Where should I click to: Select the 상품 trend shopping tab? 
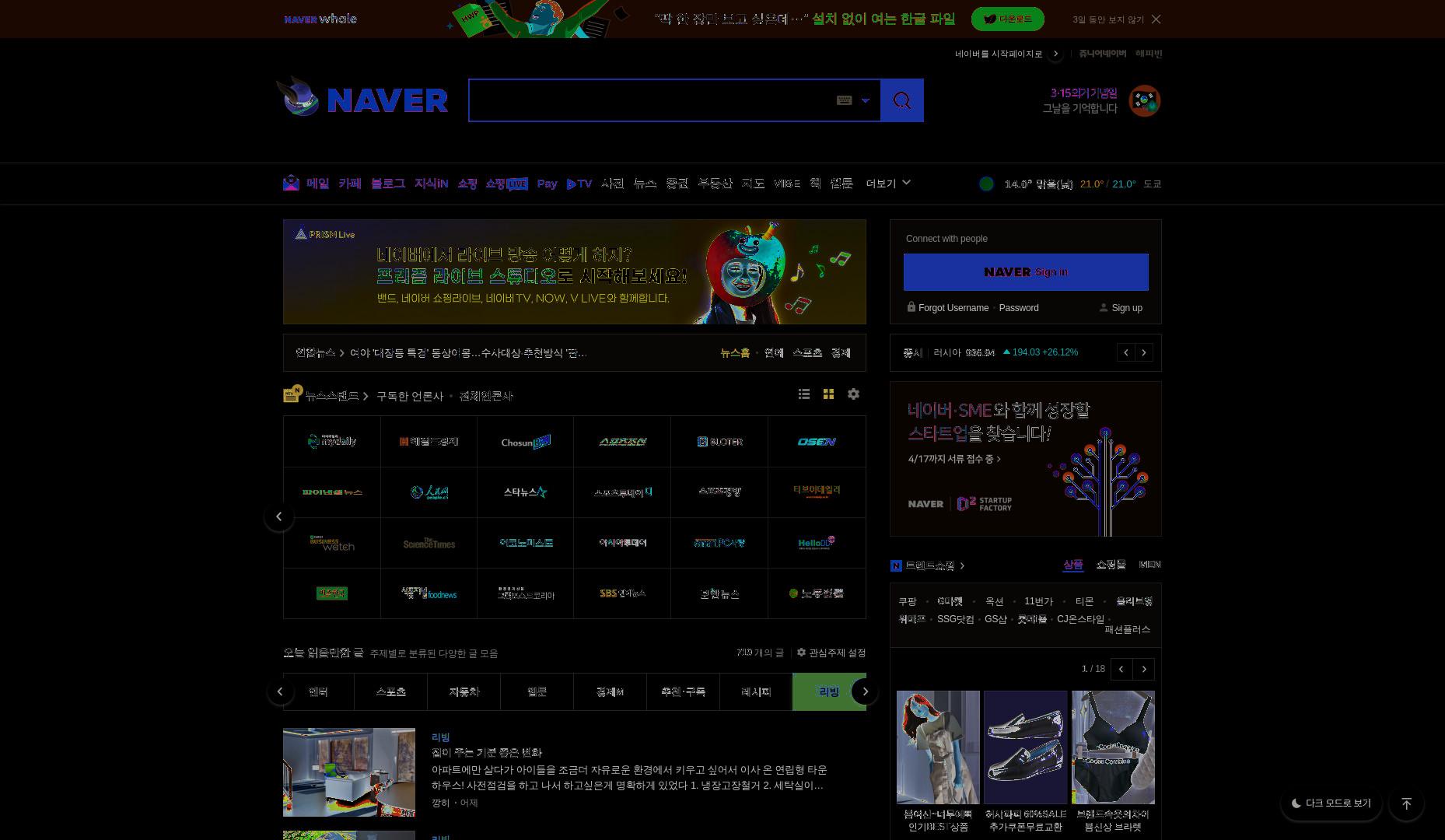(1072, 565)
